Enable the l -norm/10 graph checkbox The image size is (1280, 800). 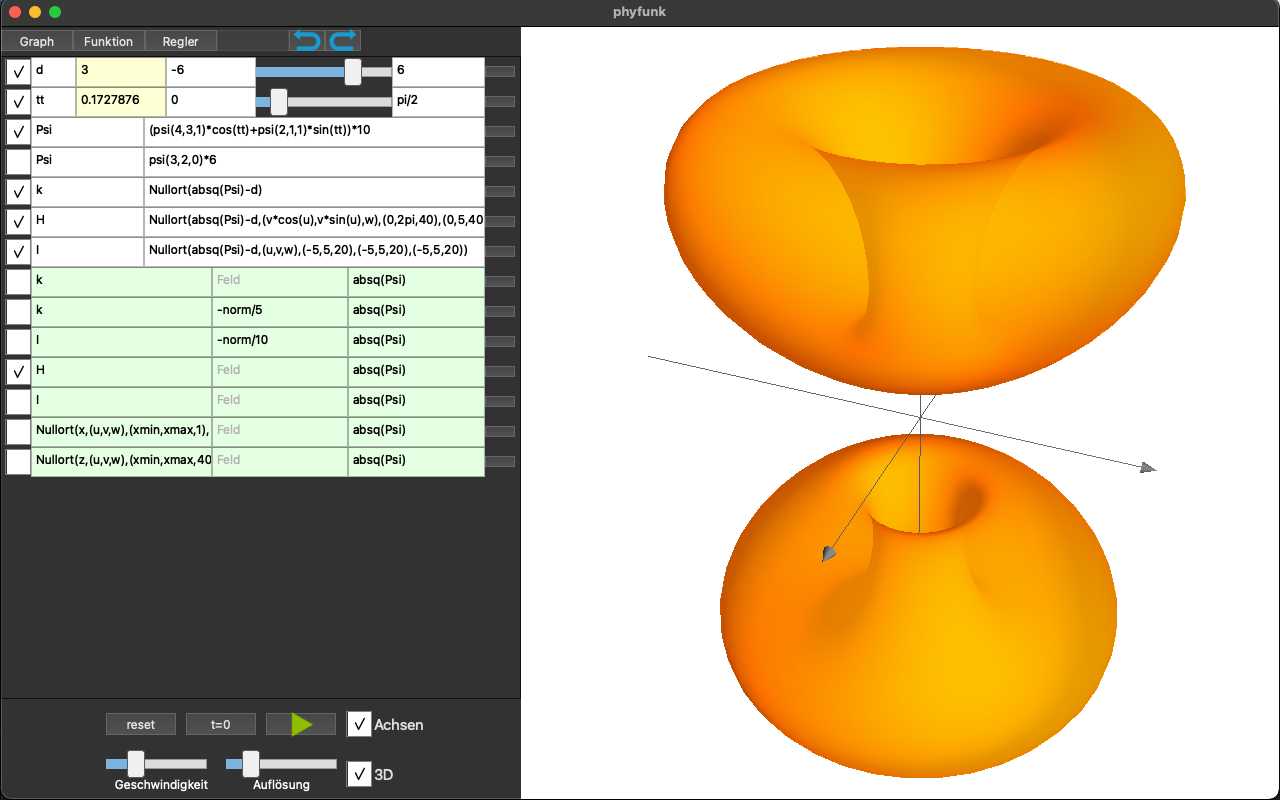(18, 342)
